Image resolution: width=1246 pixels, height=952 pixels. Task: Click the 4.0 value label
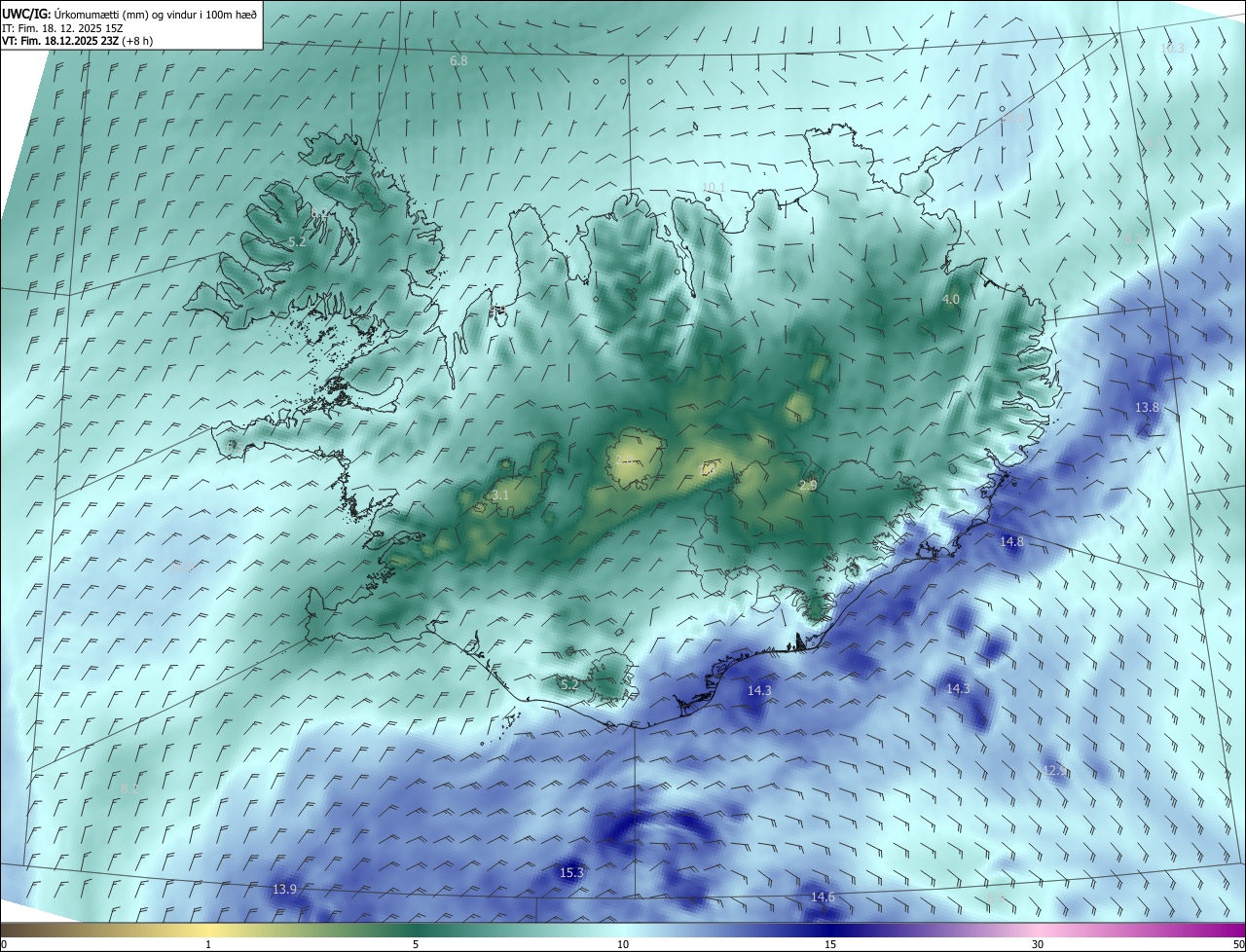tap(951, 299)
